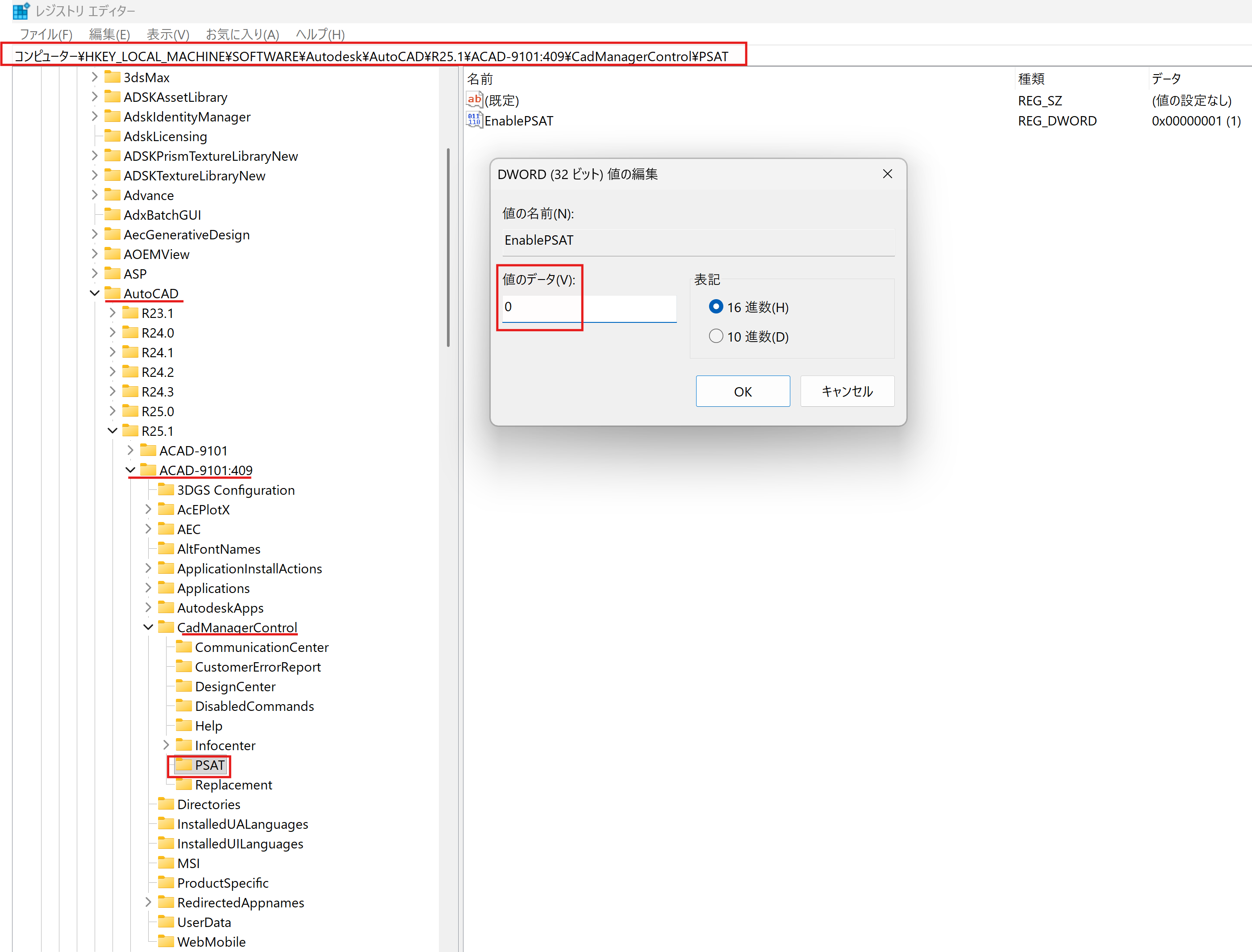
Task: Open the ファイル(F) menu
Action: tap(46, 34)
